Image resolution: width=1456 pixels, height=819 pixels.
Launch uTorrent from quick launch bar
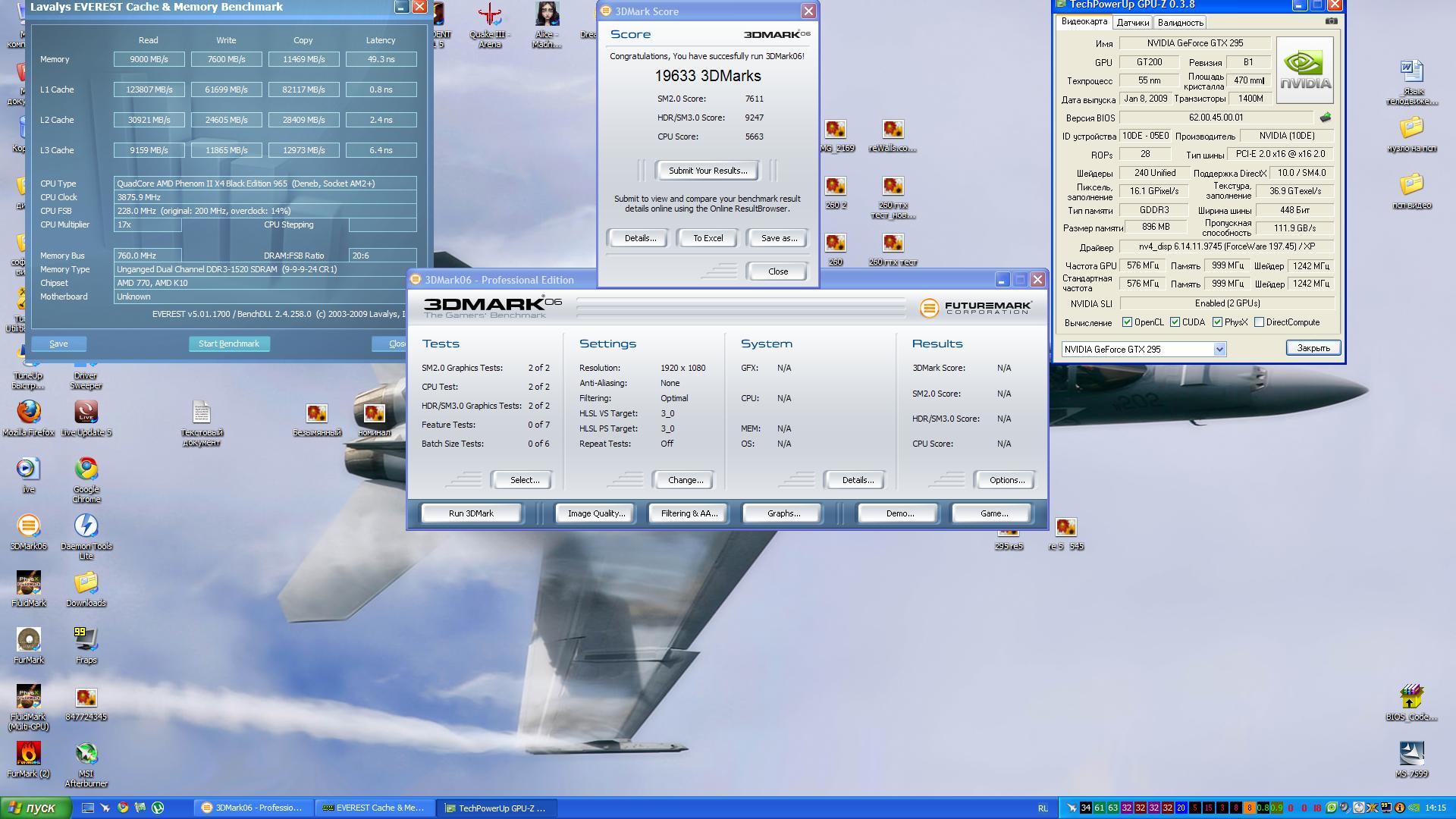(158, 808)
